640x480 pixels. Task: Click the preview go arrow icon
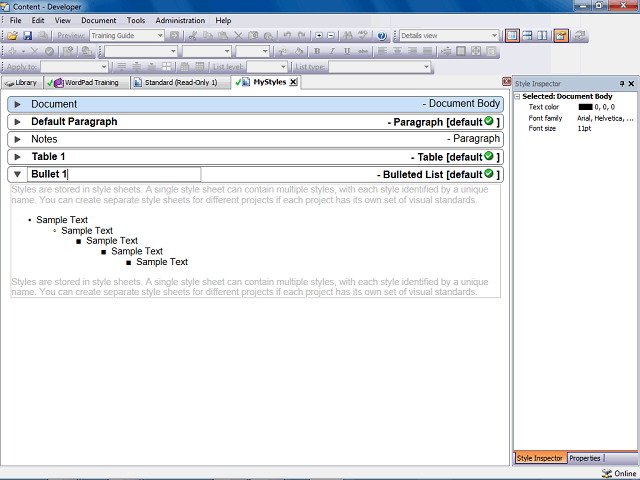click(x=174, y=36)
